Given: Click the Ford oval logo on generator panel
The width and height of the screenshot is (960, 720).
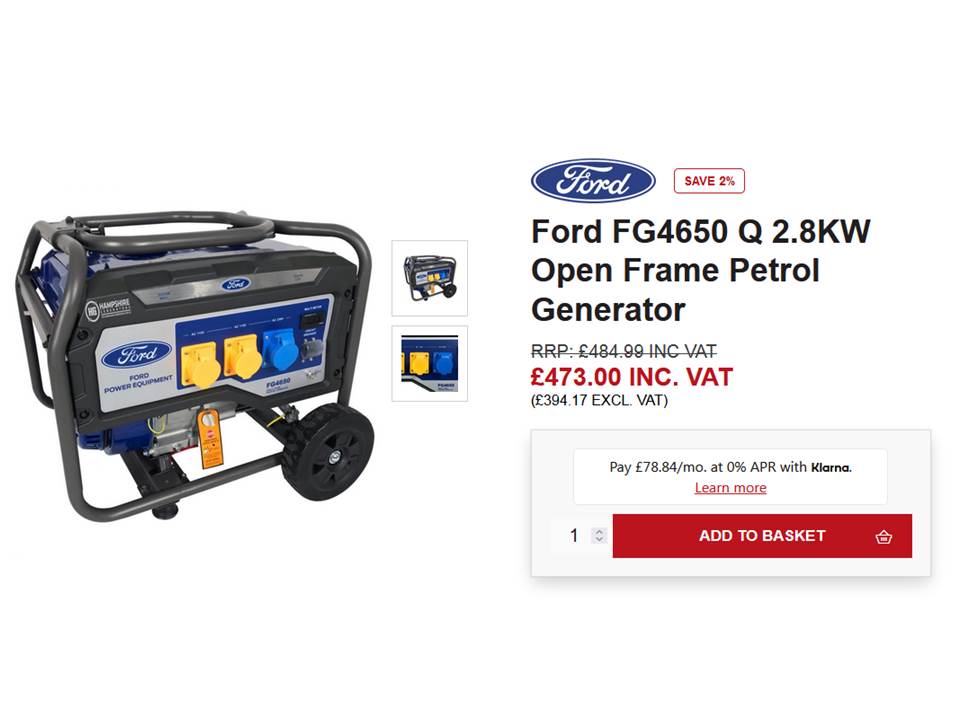Looking at the screenshot, I should pyautogui.click(x=137, y=356).
